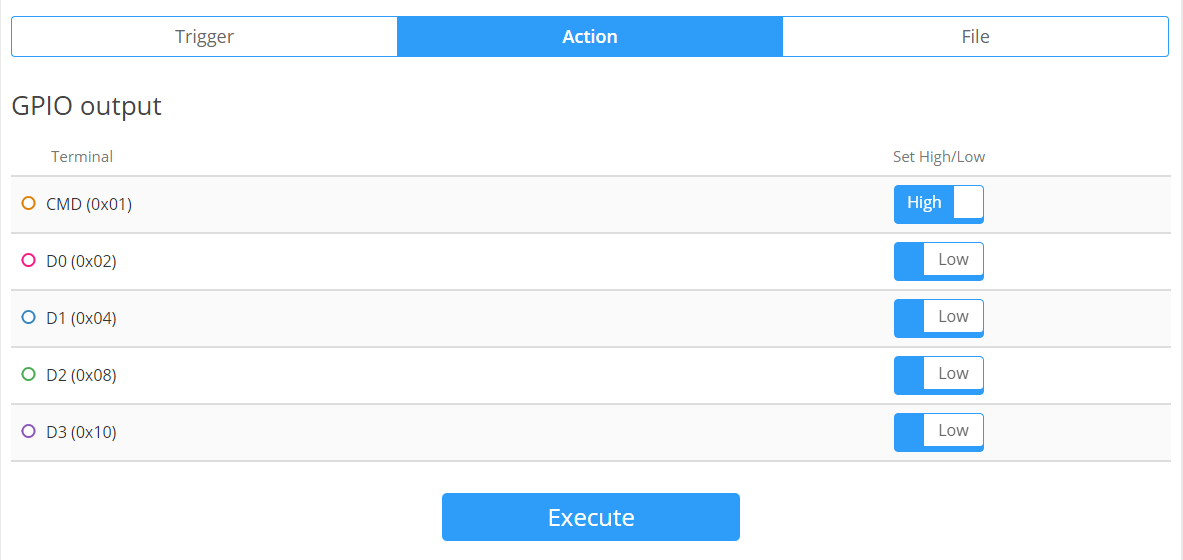
Task: Switch to the Trigger tab
Action: (204, 37)
